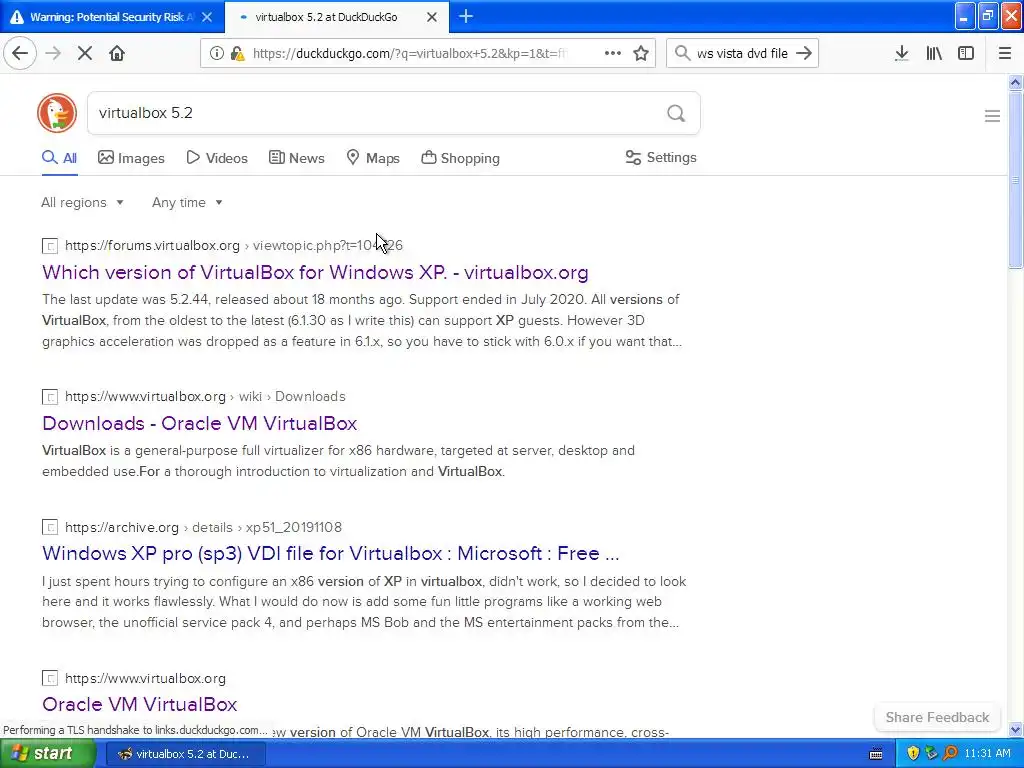
Task: Expand the All regions dropdown
Action: (82, 202)
